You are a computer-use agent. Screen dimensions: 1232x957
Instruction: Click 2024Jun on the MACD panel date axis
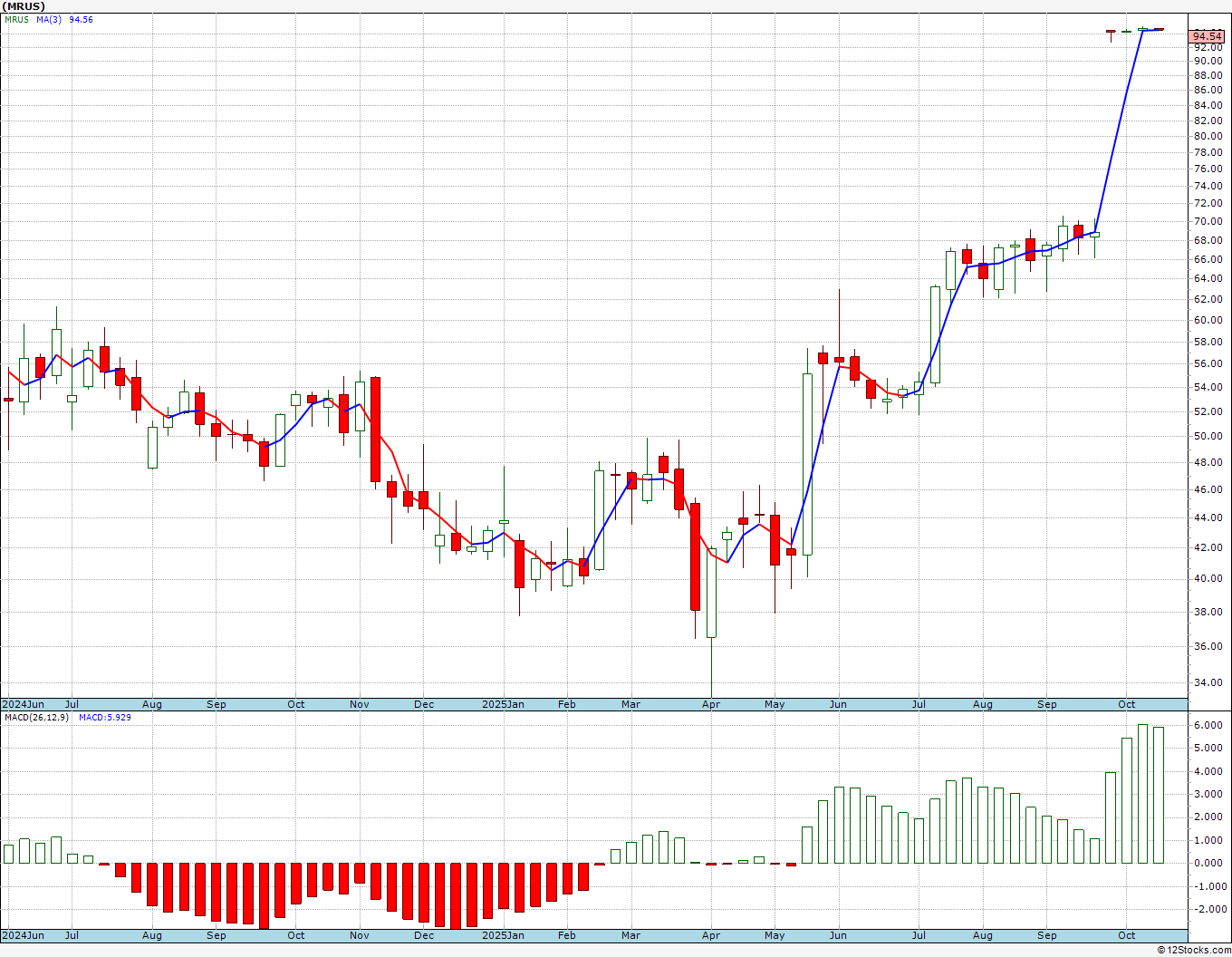pyautogui.click(x=24, y=935)
